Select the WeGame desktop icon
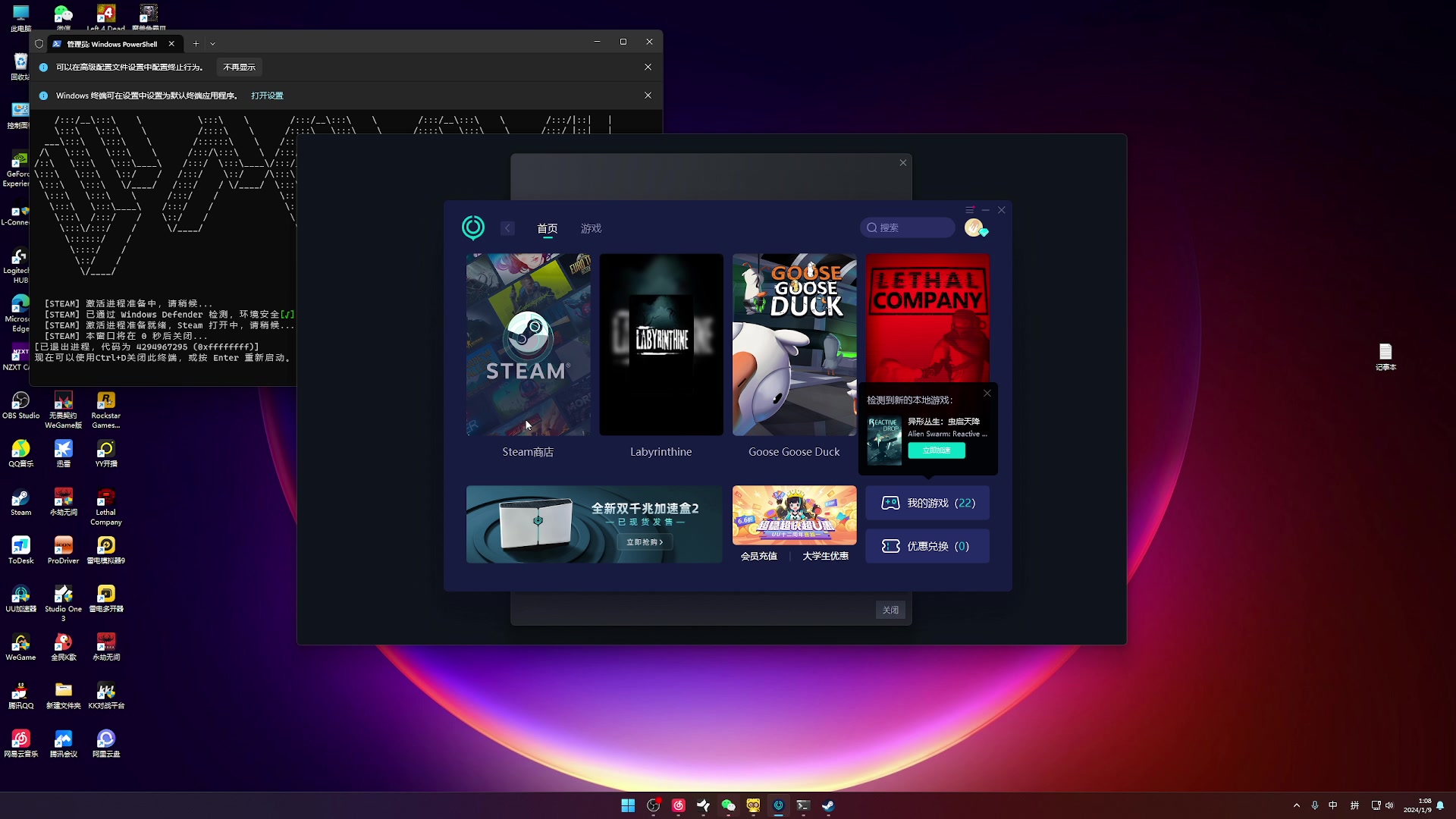The height and width of the screenshot is (819, 1456). tap(20, 648)
